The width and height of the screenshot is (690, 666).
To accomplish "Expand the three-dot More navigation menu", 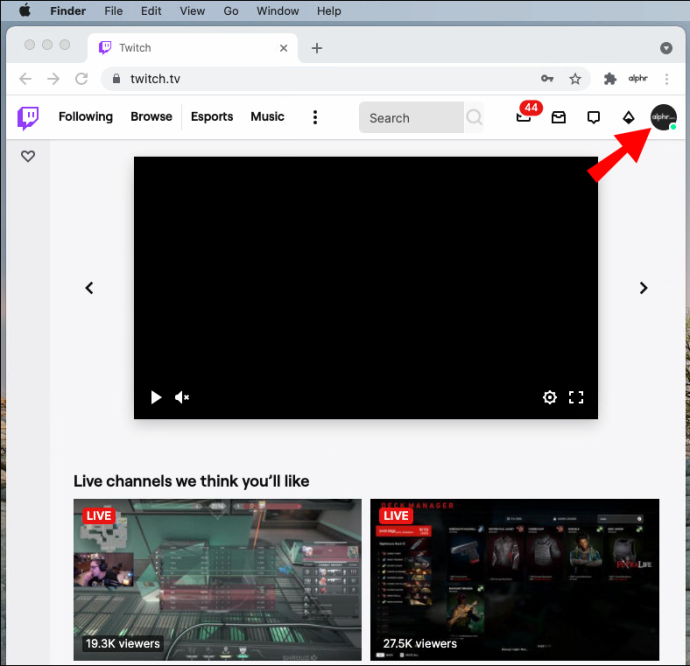I will [x=315, y=117].
